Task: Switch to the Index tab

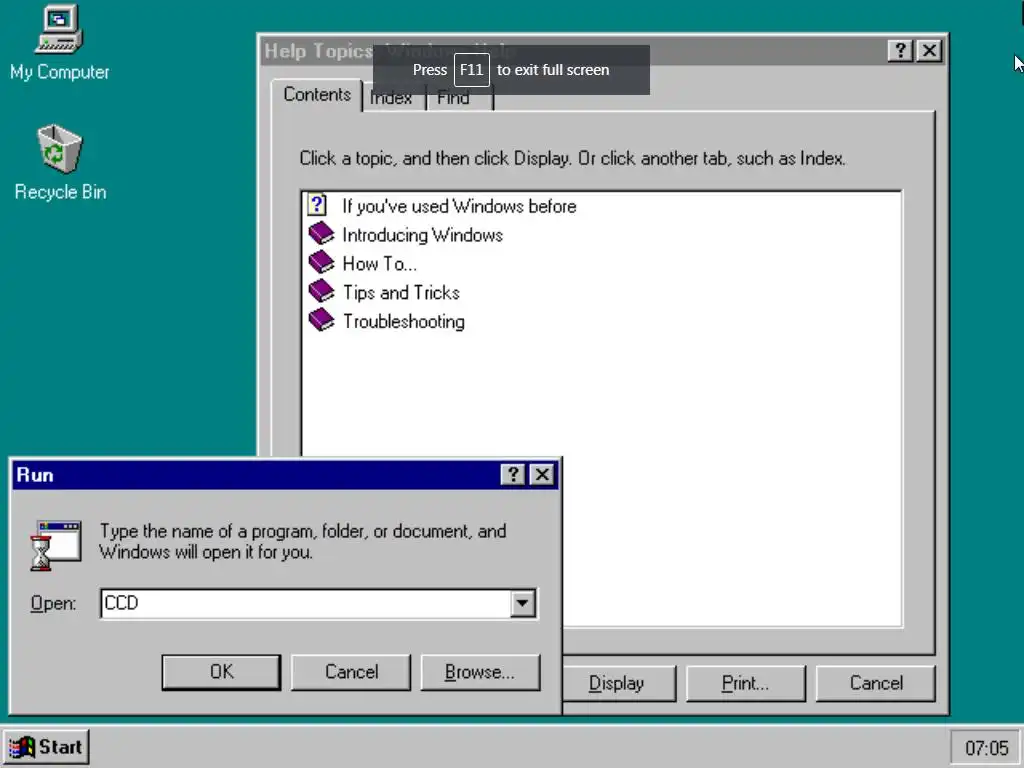Action: click(x=392, y=98)
